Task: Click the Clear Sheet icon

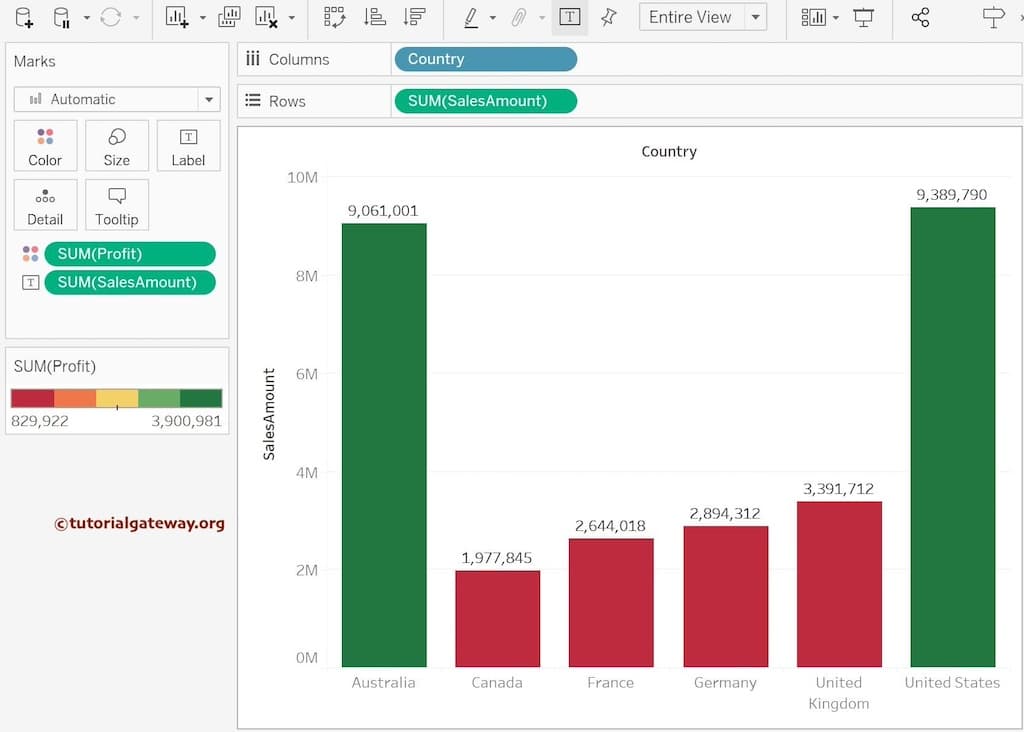Action: 265,17
